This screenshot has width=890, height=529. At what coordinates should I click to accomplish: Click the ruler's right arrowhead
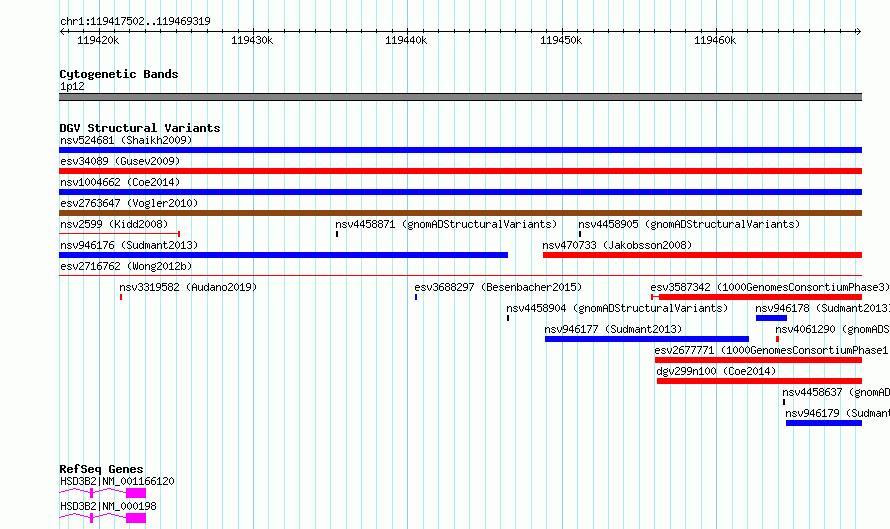859,32
